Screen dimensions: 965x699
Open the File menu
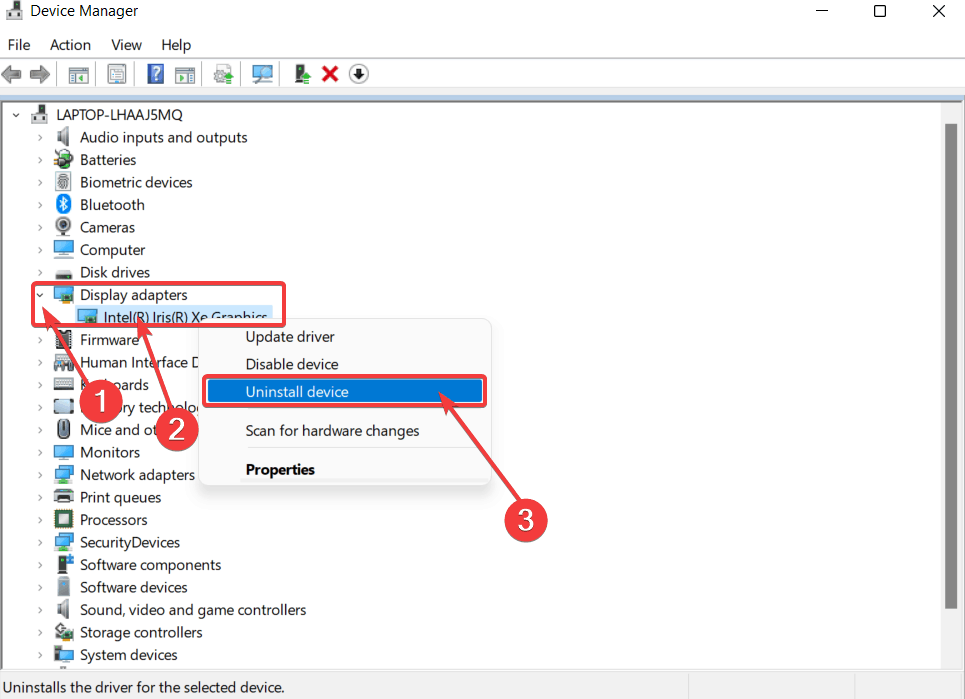coord(19,45)
